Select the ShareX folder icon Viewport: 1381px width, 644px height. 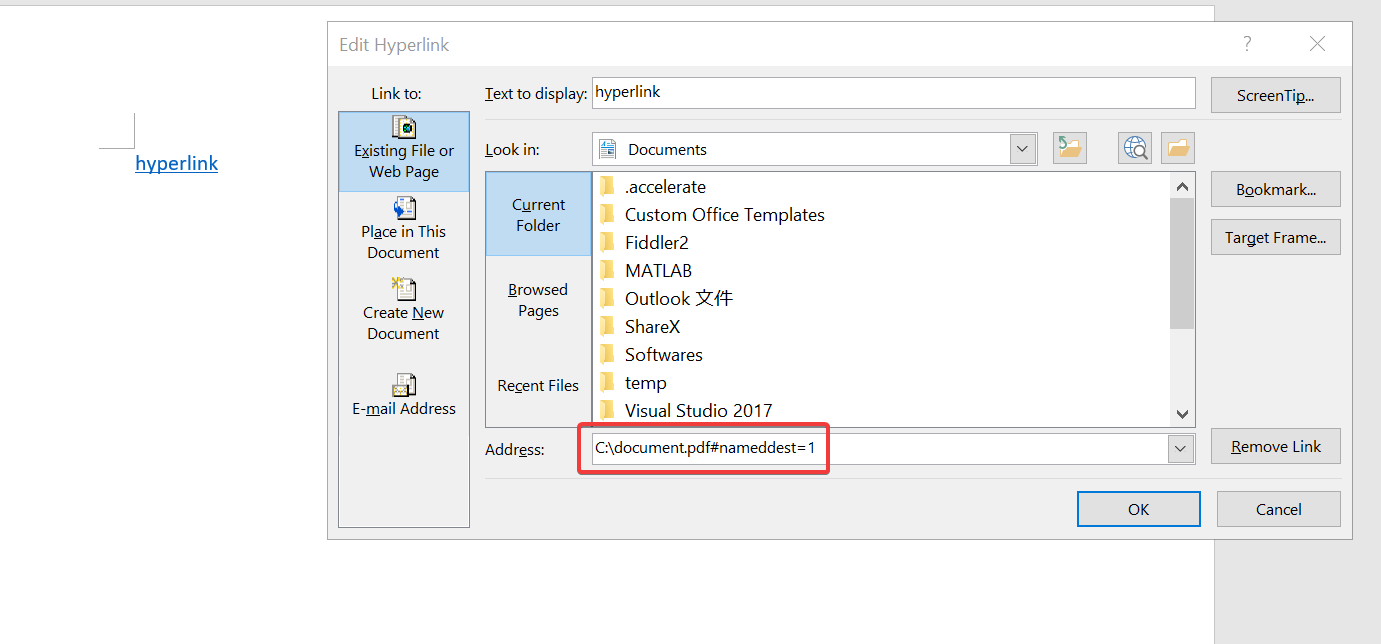click(x=606, y=327)
